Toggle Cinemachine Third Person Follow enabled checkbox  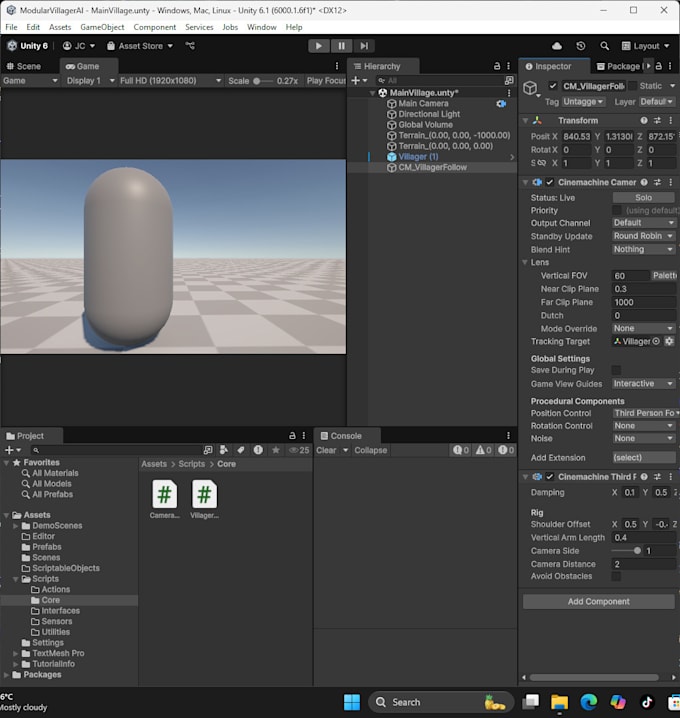[549, 477]
